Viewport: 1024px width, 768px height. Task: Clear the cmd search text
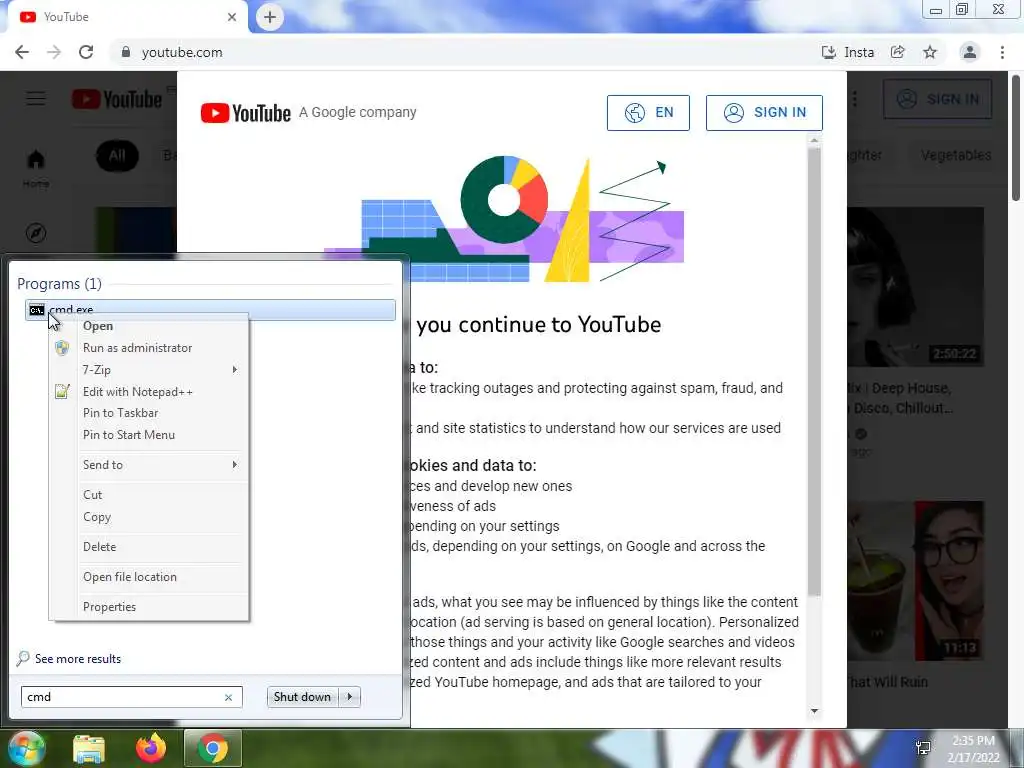tap(229, 697)
